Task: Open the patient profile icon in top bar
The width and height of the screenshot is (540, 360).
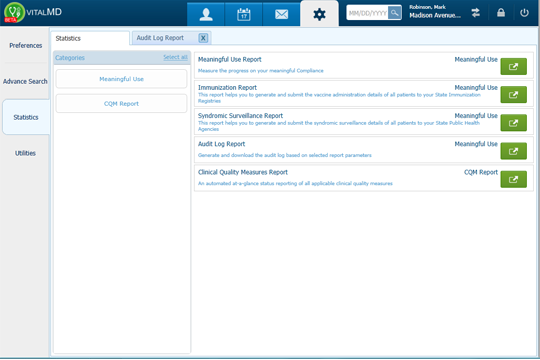Action: coord(206,14)
